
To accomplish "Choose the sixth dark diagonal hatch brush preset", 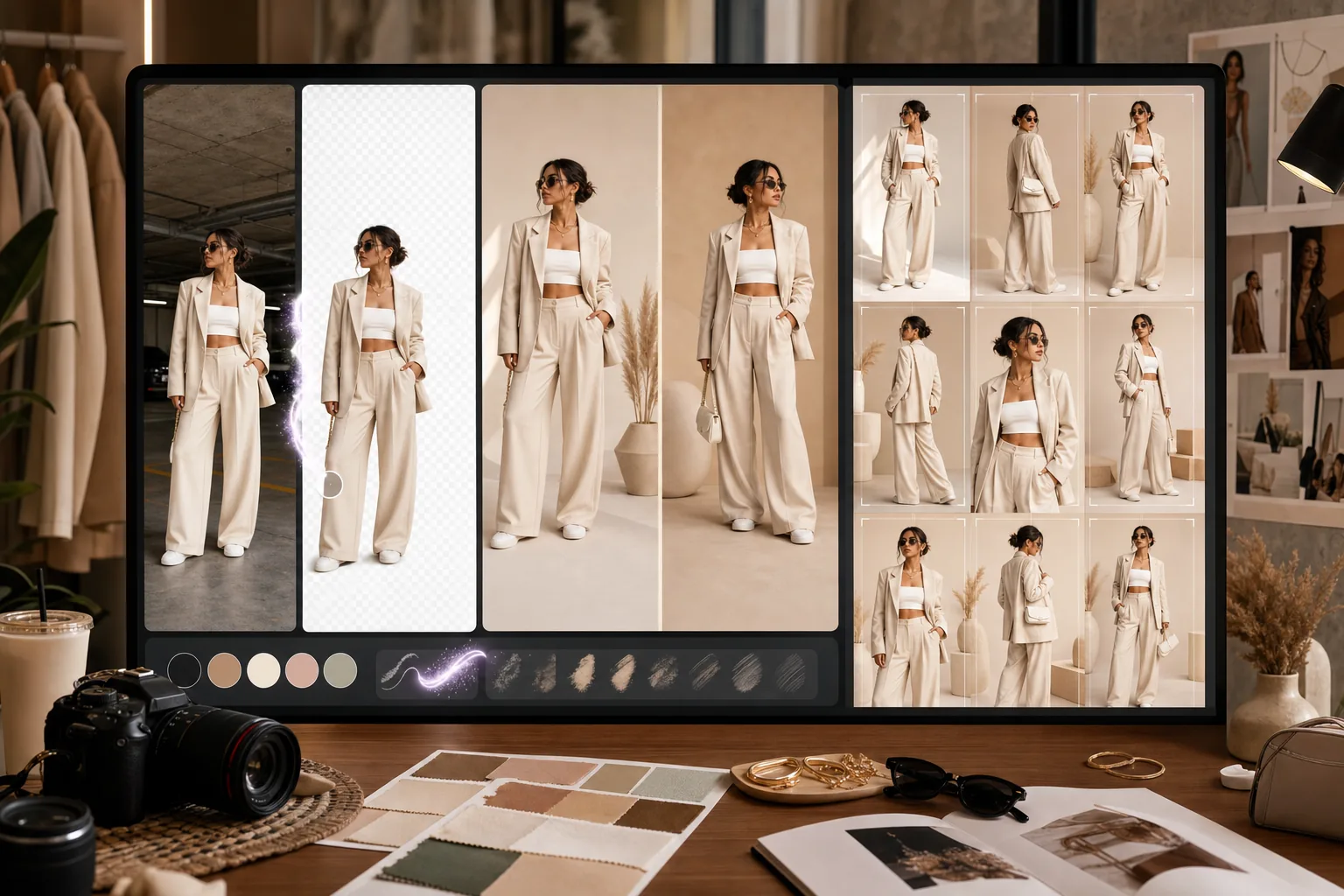I will tap(704, 672).
